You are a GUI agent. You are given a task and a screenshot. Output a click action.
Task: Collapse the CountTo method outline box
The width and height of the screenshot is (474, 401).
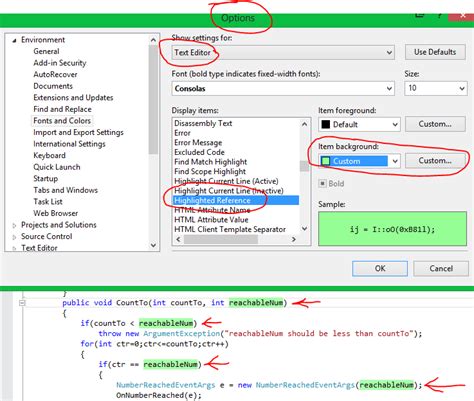click(x=22, y=303)
